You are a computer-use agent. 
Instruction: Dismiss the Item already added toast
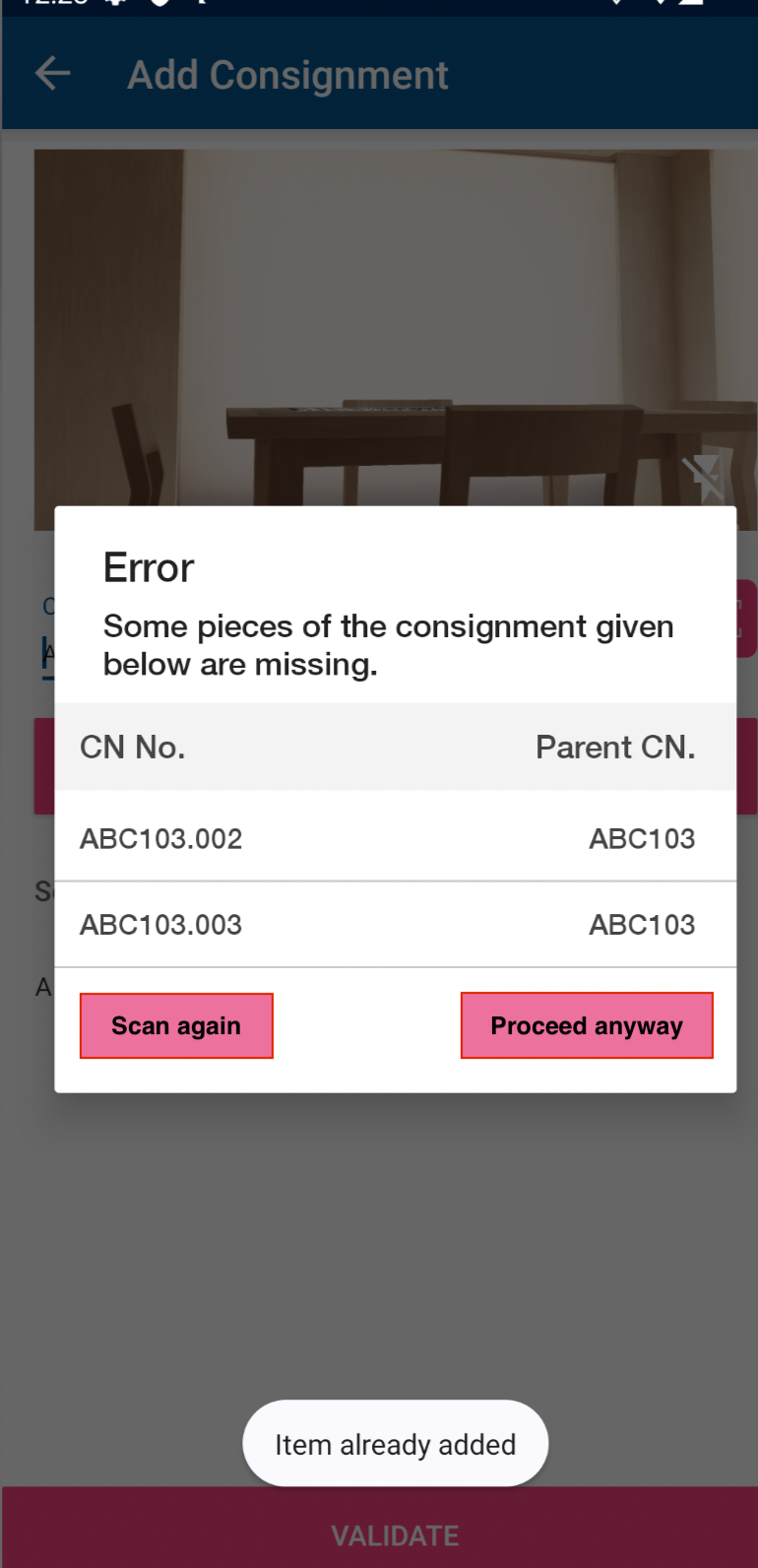coord(395,1444)
